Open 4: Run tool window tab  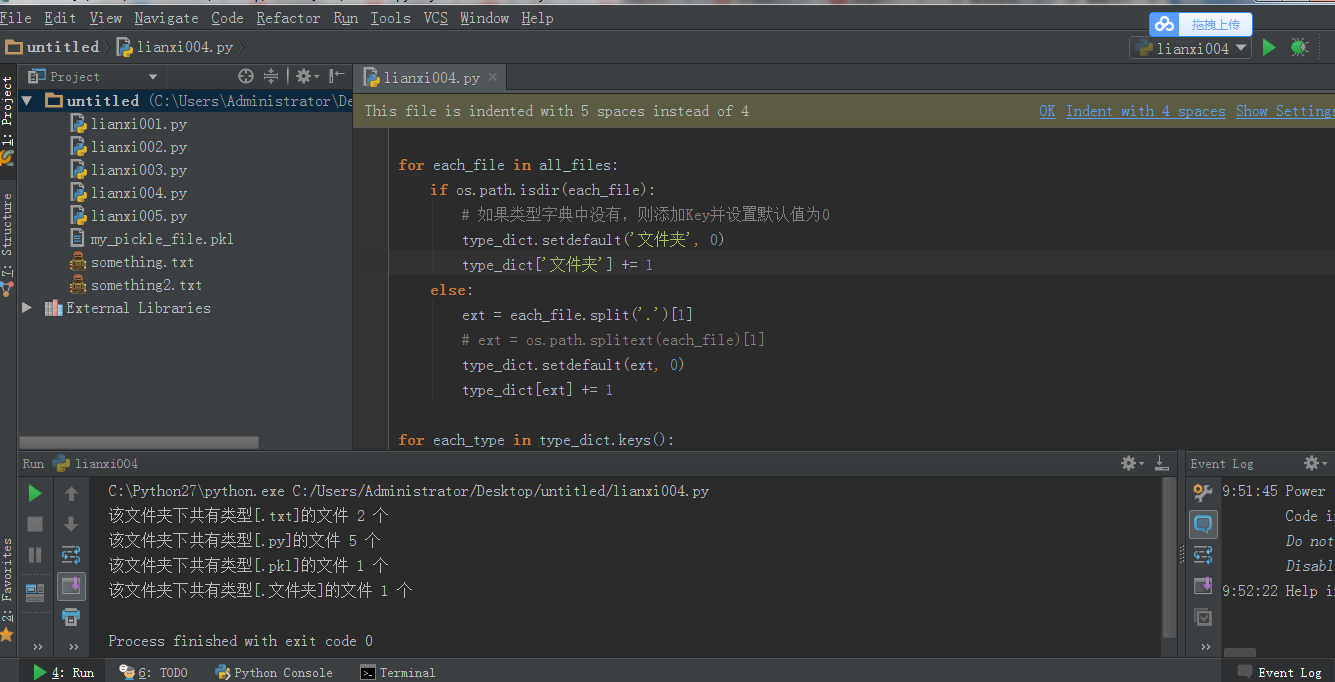tap(63, 672)
